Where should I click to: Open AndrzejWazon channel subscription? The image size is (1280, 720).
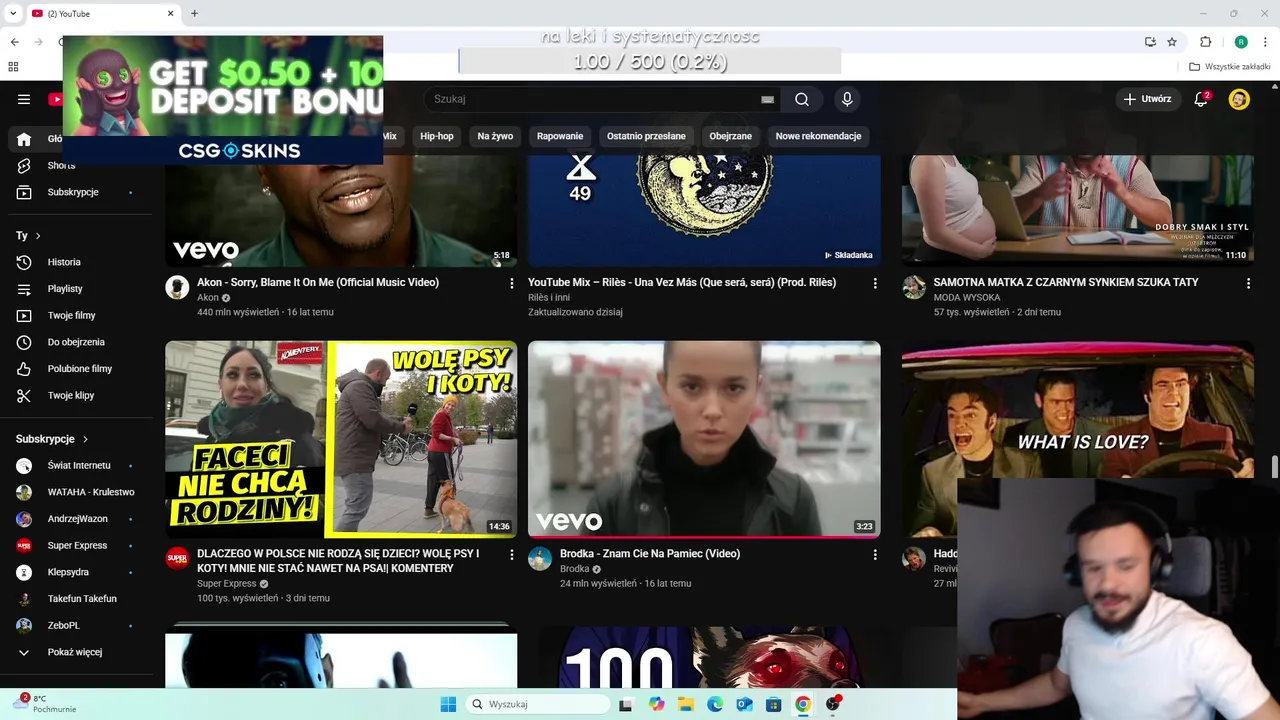tap(79, 519)
